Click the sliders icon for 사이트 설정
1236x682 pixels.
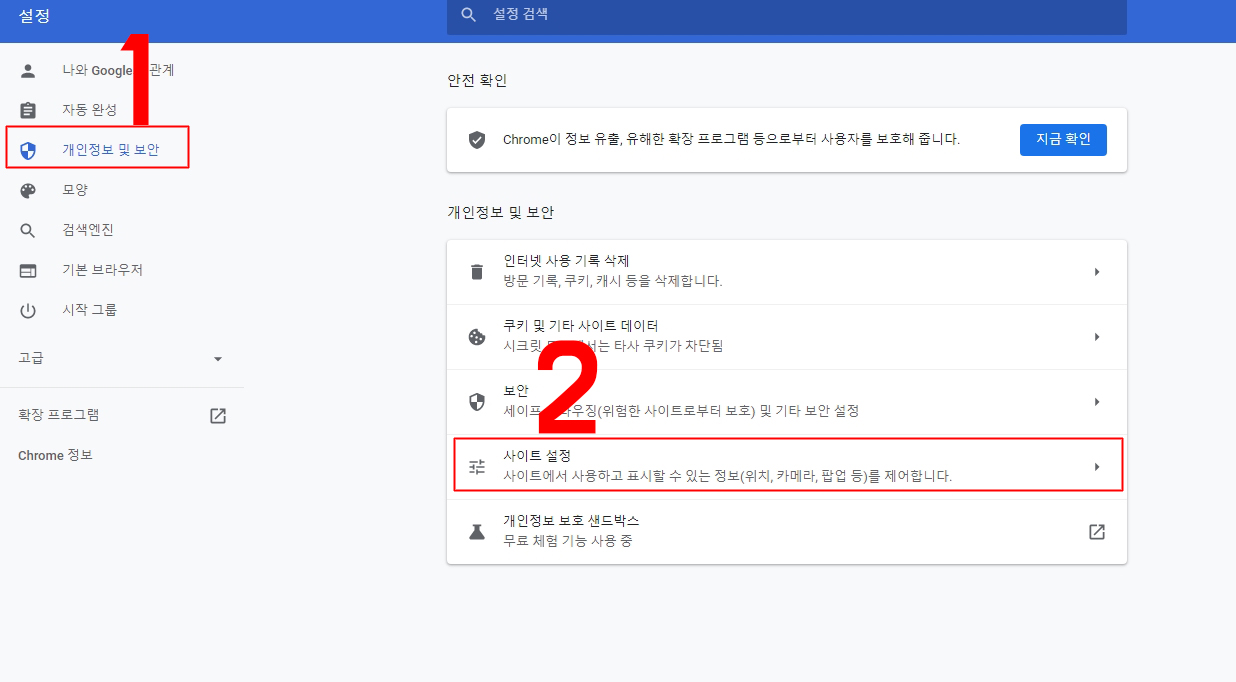pos(477,466)
